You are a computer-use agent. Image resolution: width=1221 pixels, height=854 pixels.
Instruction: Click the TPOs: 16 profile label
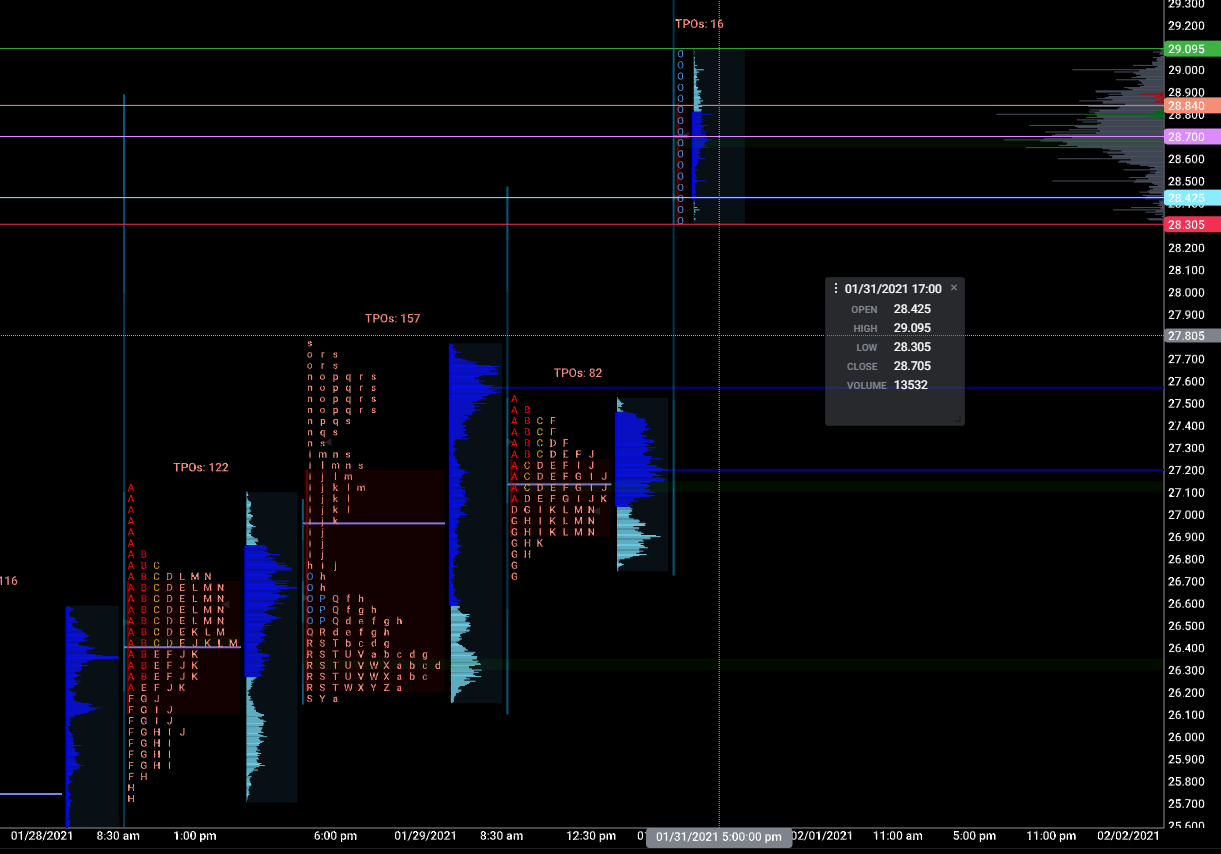[x=699, y=24]
